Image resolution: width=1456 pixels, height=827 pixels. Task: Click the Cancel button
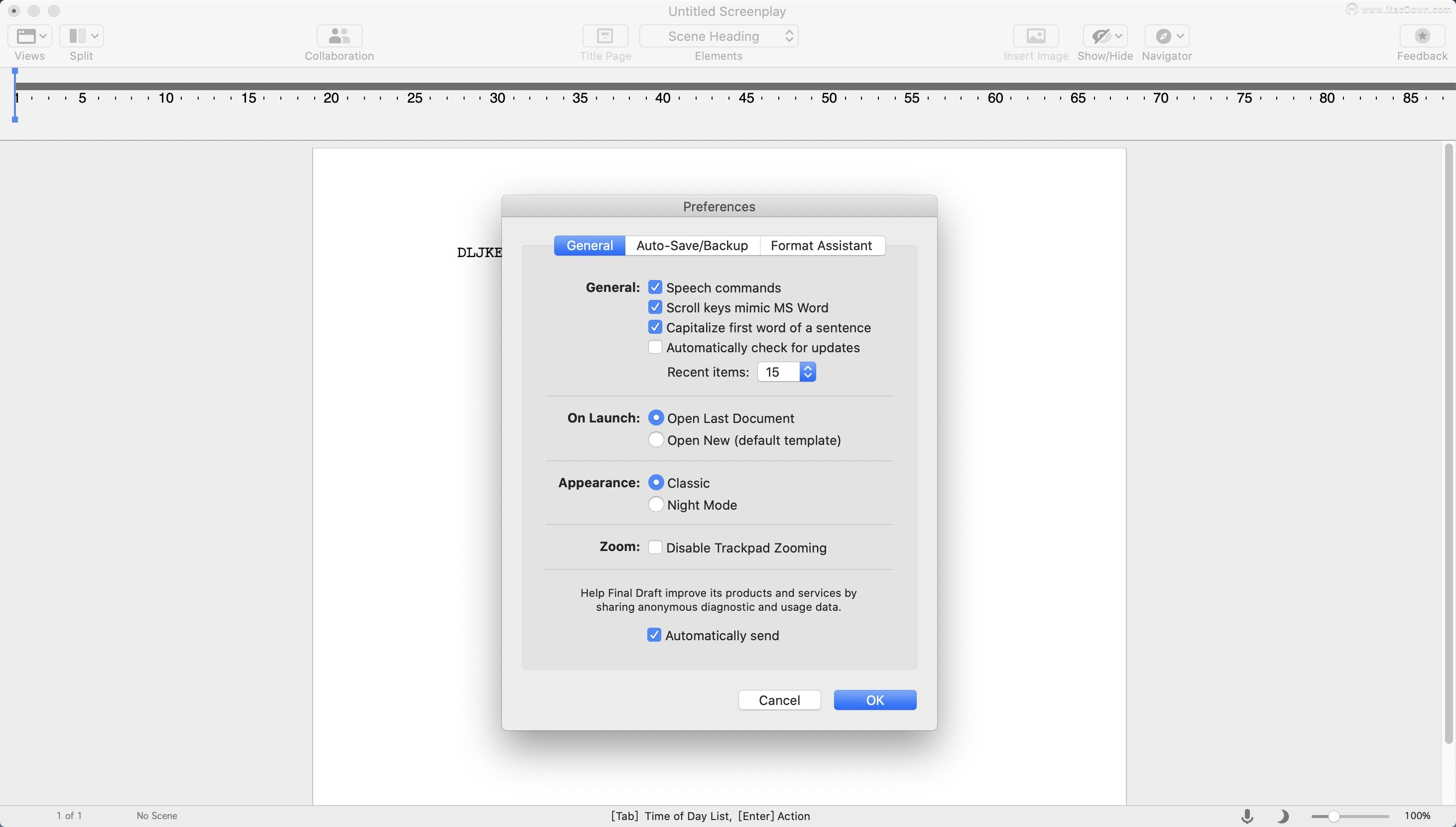[x=779, y=699]
